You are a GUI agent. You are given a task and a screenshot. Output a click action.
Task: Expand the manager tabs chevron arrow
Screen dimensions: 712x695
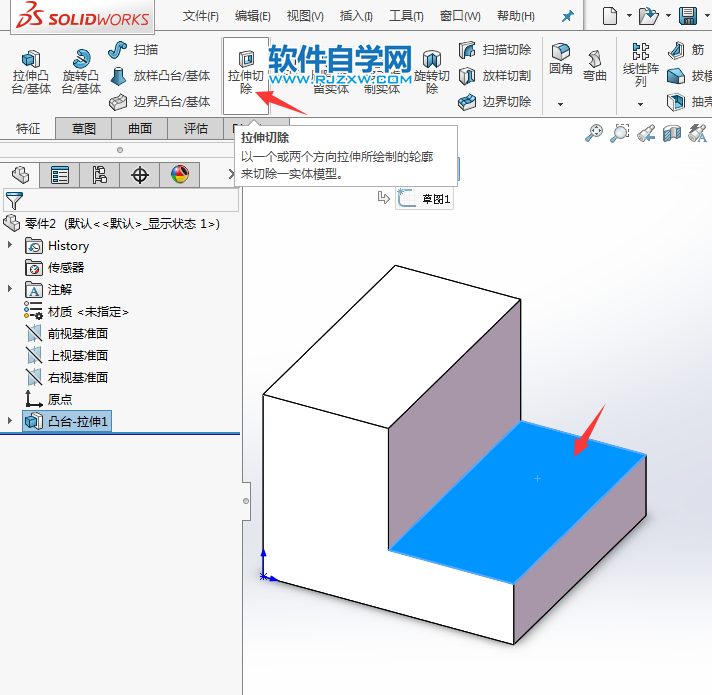(231, 174)
